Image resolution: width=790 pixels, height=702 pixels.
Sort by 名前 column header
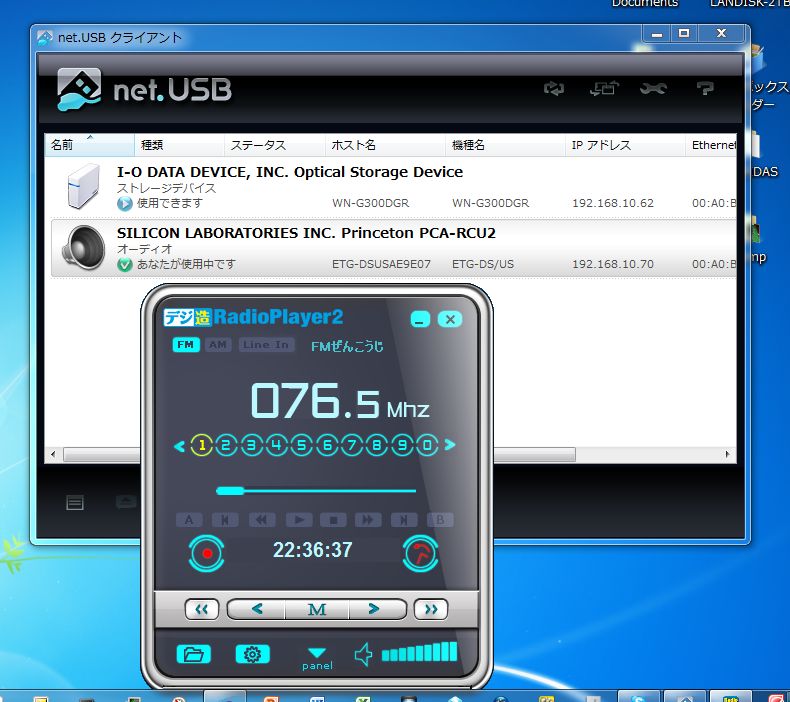point(89,145)
